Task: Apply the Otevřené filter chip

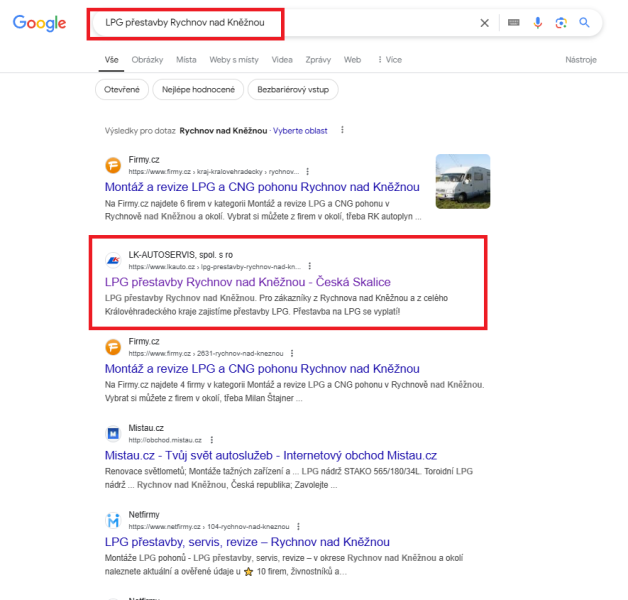Action: point(122,89)
